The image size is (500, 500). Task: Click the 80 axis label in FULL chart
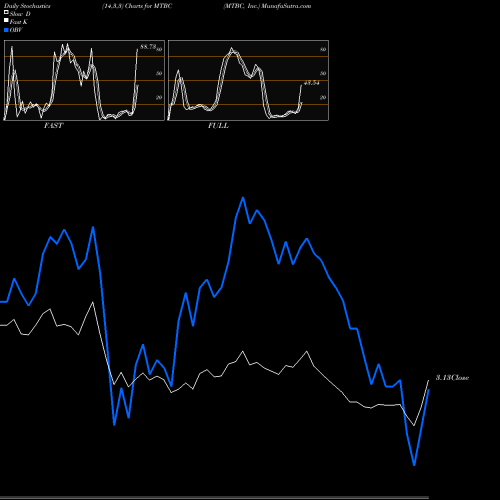pos(323,50)
